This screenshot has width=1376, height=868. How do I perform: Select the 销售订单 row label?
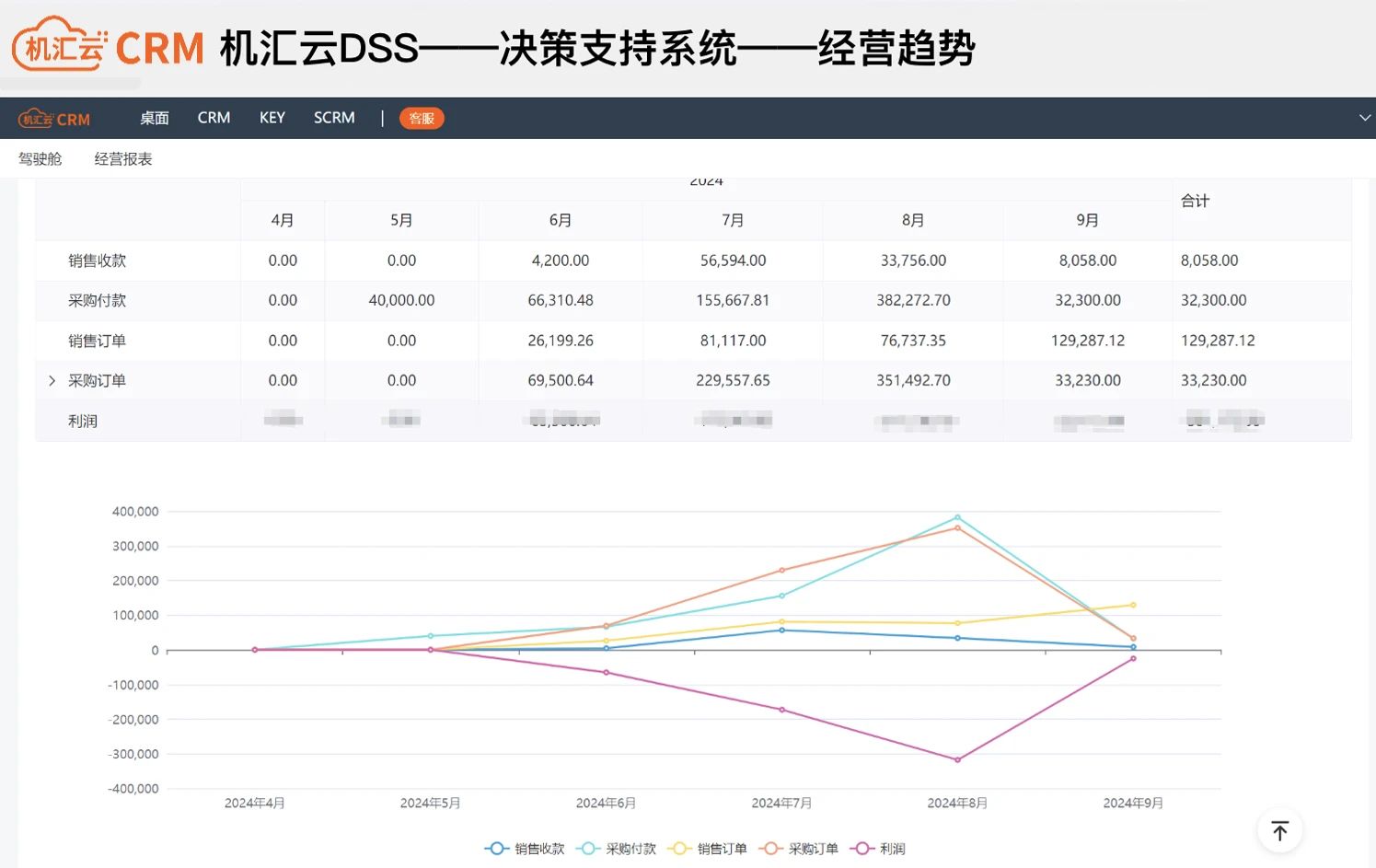coord(97,341)
